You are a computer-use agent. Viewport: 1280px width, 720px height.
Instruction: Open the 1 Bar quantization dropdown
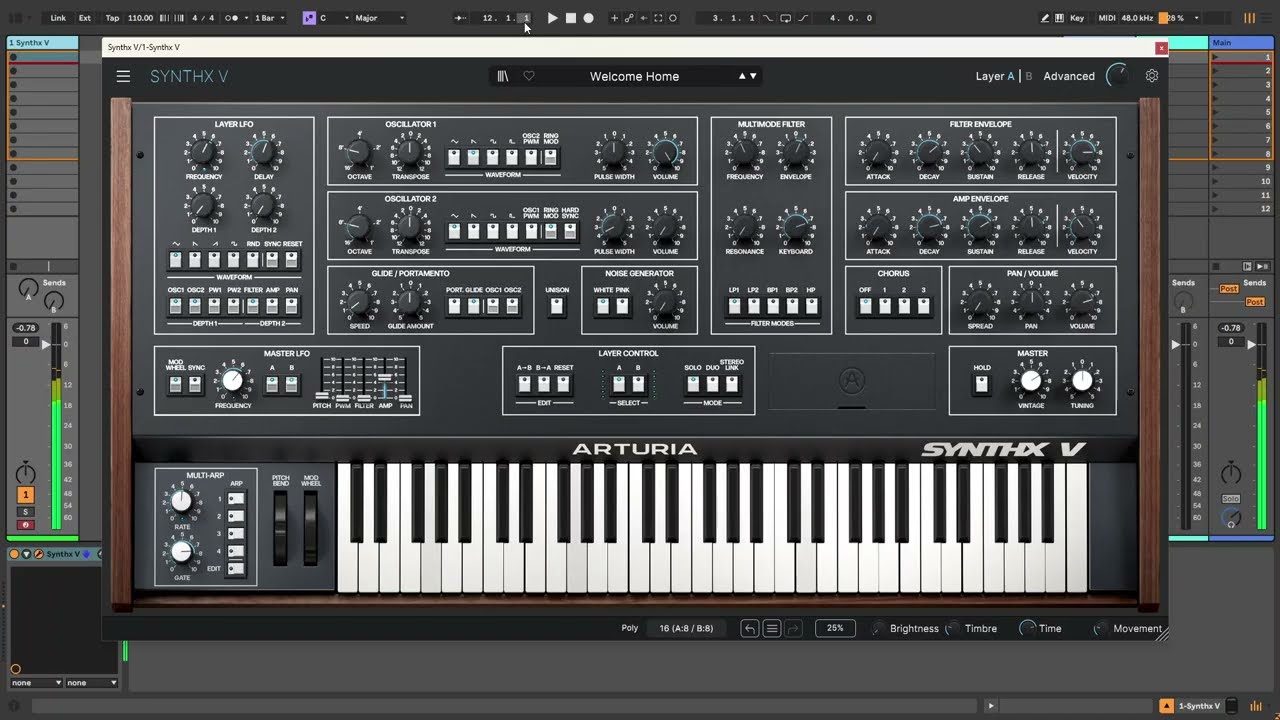270,18
